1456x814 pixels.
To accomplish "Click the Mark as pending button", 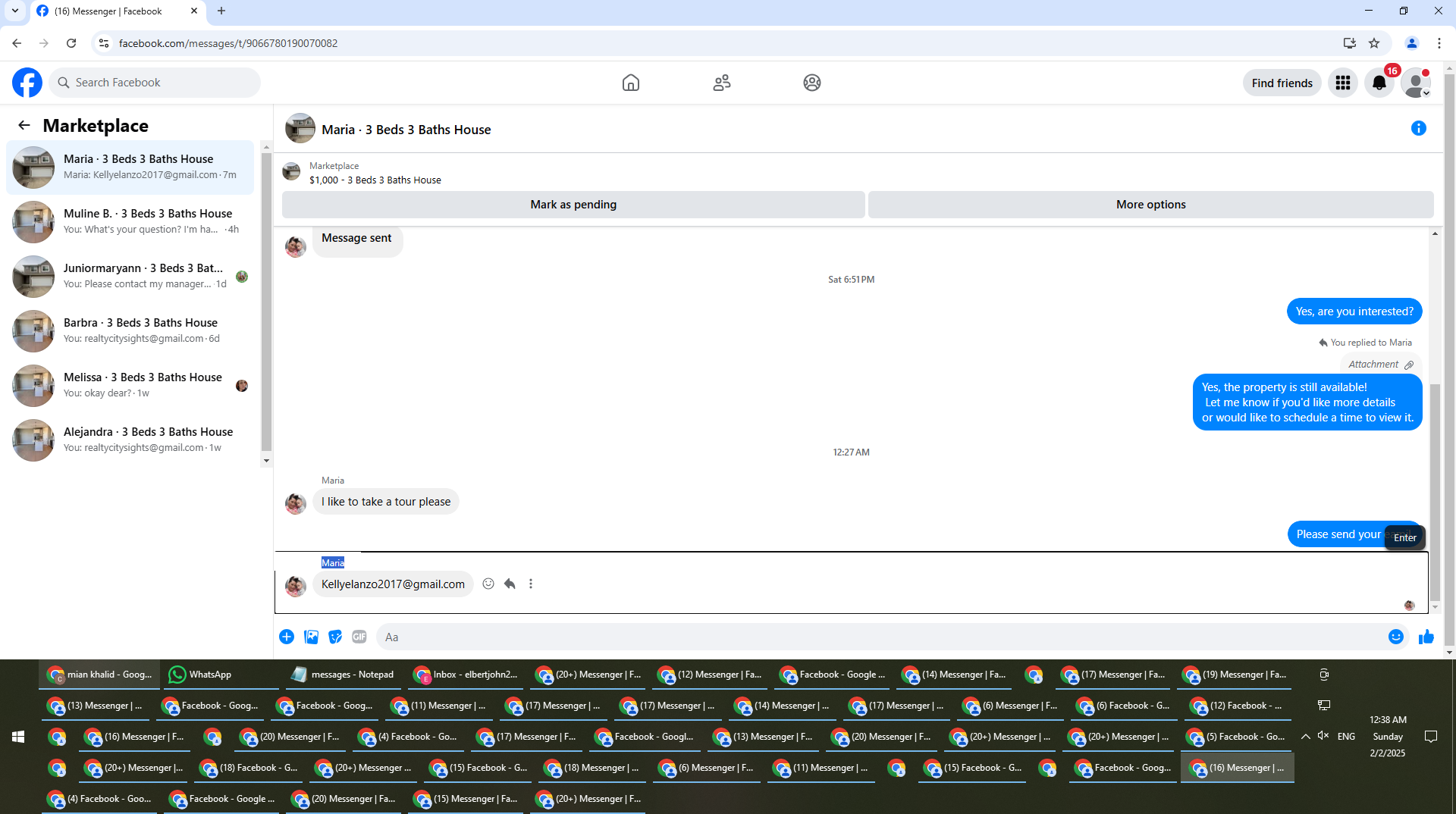I will pos(573,205).
